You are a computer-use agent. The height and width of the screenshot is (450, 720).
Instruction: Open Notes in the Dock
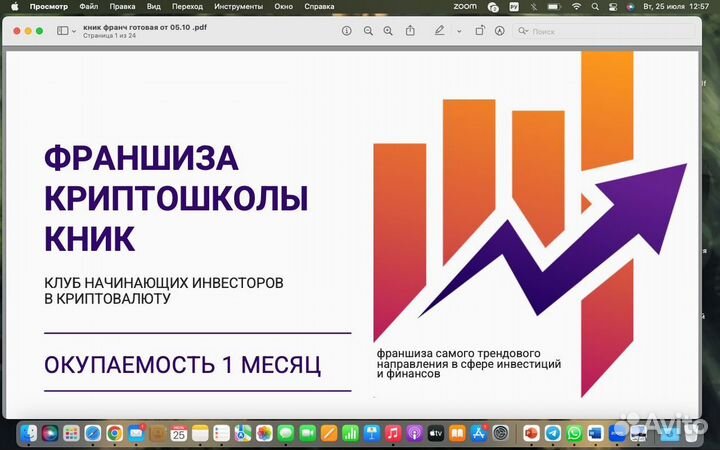200,433
